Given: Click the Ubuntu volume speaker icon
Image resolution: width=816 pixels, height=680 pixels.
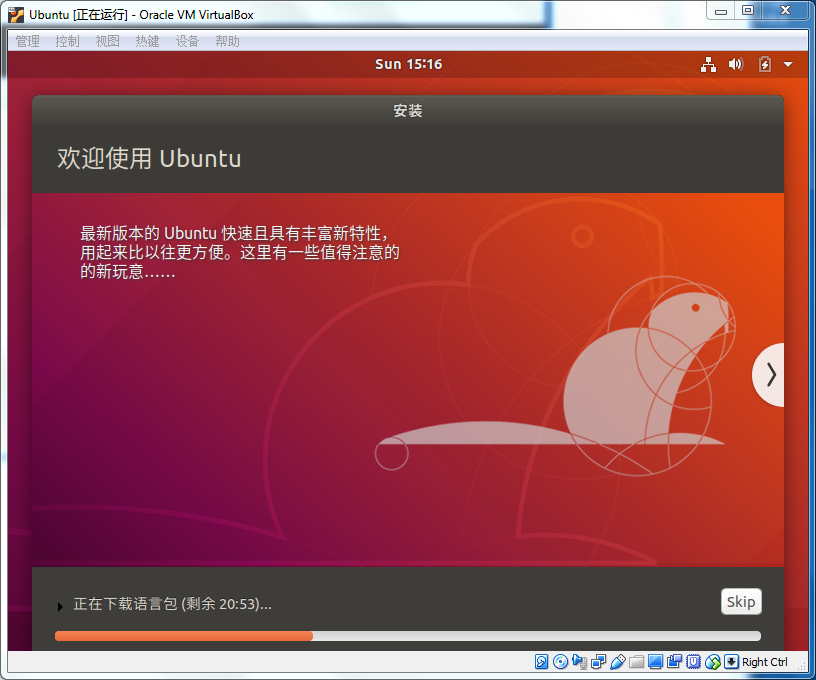Looking at the screenshot, I should (x=736, y=65).
